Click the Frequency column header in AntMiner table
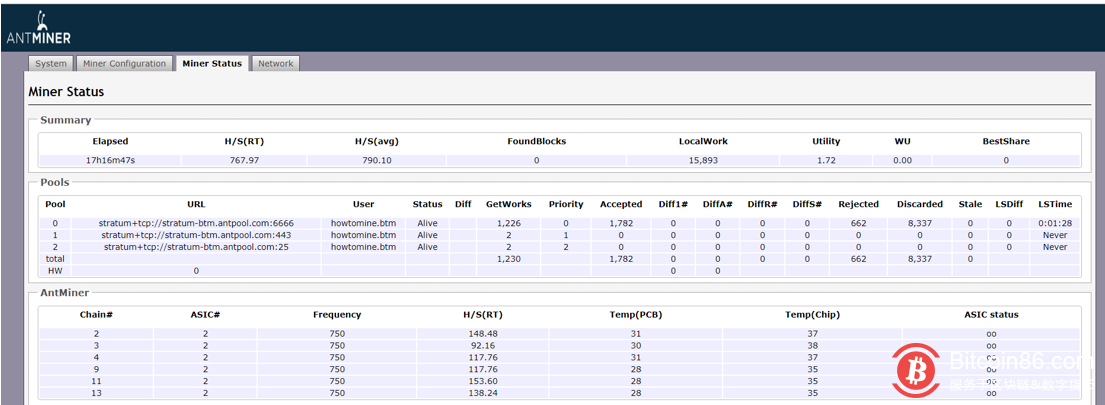Screen dimensions: 1105x405 coord(337,314)
